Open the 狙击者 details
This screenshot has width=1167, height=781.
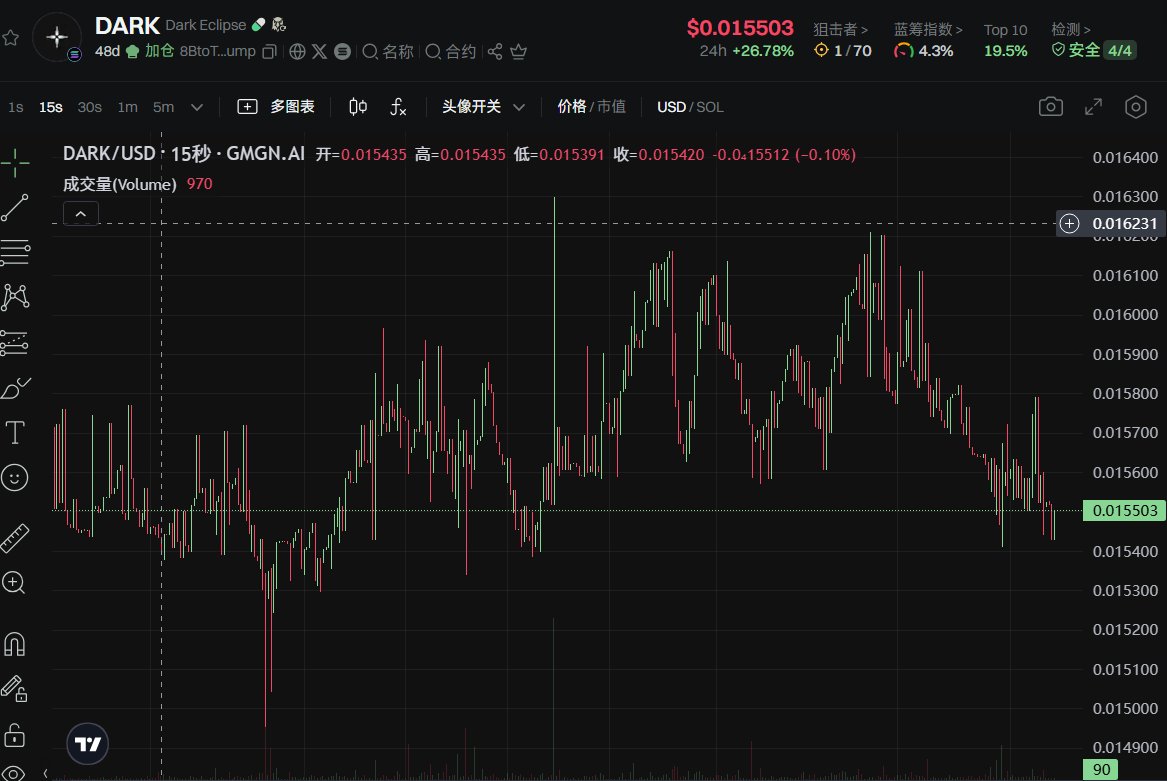point(840,30)
